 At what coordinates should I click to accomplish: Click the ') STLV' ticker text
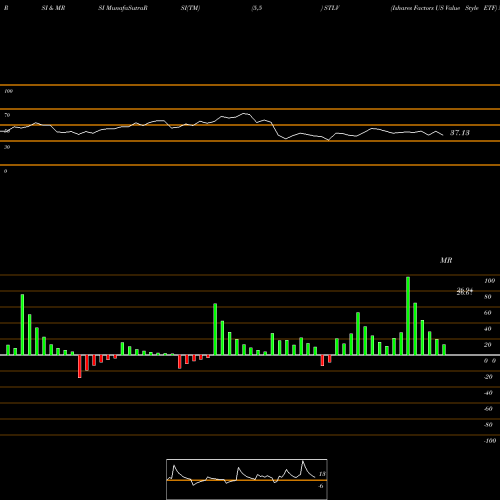point(330,8)
